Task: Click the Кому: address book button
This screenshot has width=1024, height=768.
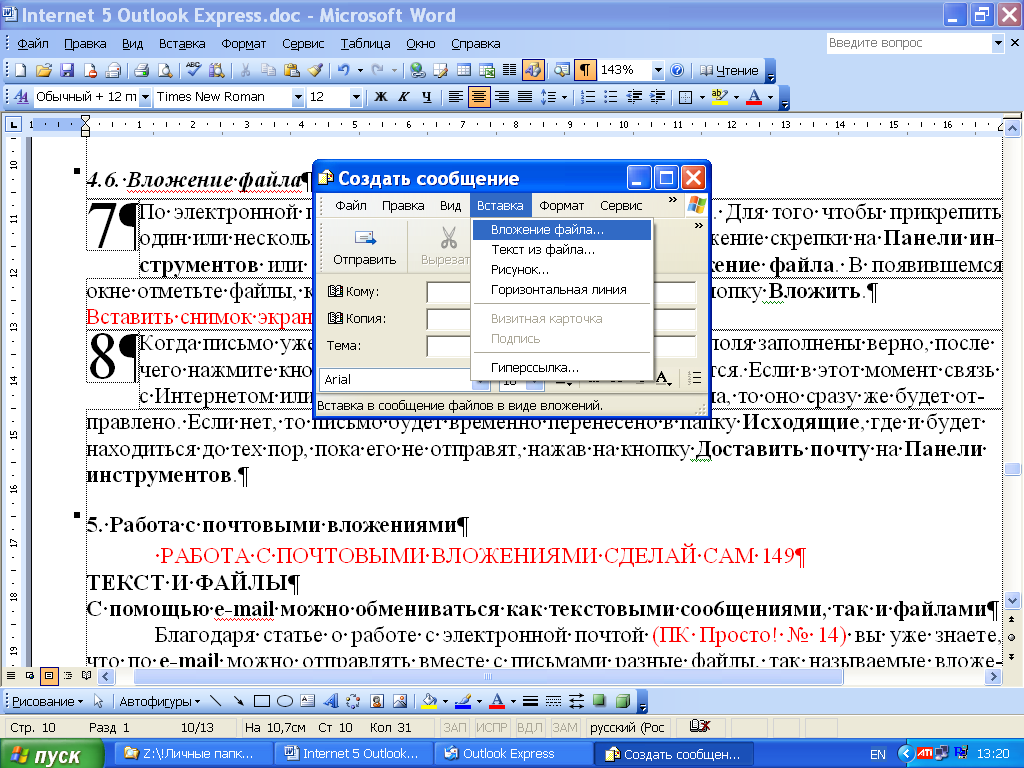Action: tap(354, 292)
